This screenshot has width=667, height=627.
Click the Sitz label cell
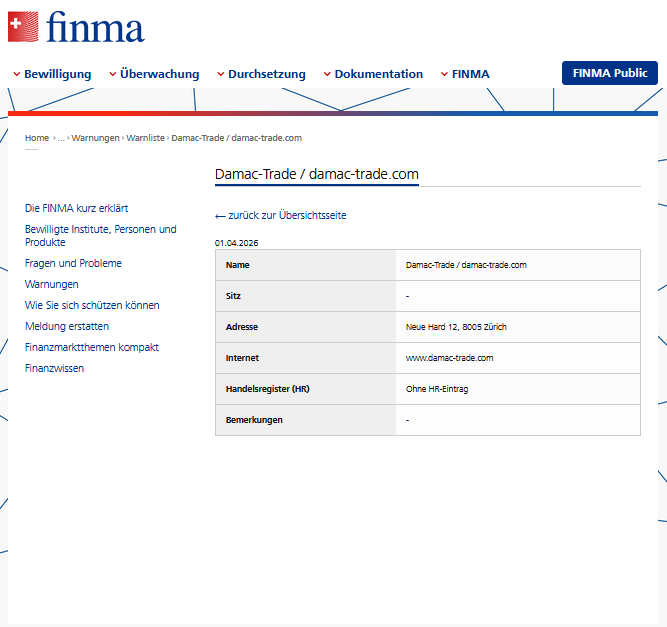coord(305,296)
